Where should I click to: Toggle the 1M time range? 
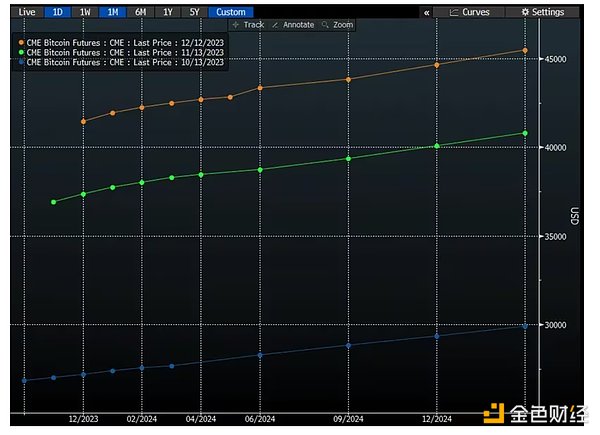point(114,12)
